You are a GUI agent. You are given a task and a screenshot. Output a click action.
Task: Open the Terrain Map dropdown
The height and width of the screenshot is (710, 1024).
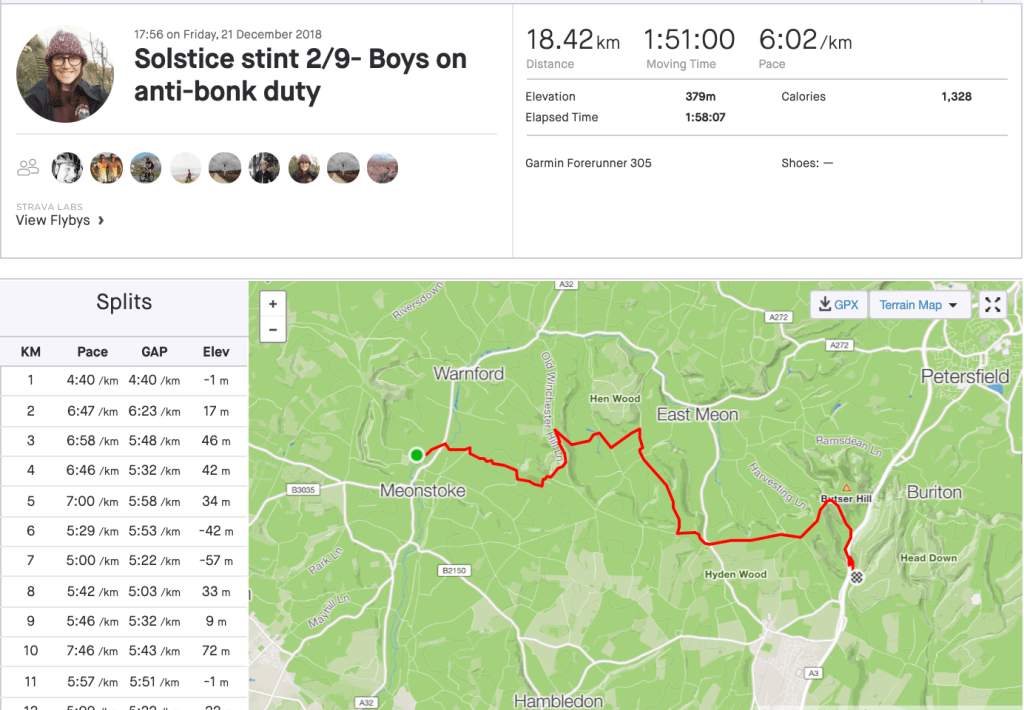[918, 305]
